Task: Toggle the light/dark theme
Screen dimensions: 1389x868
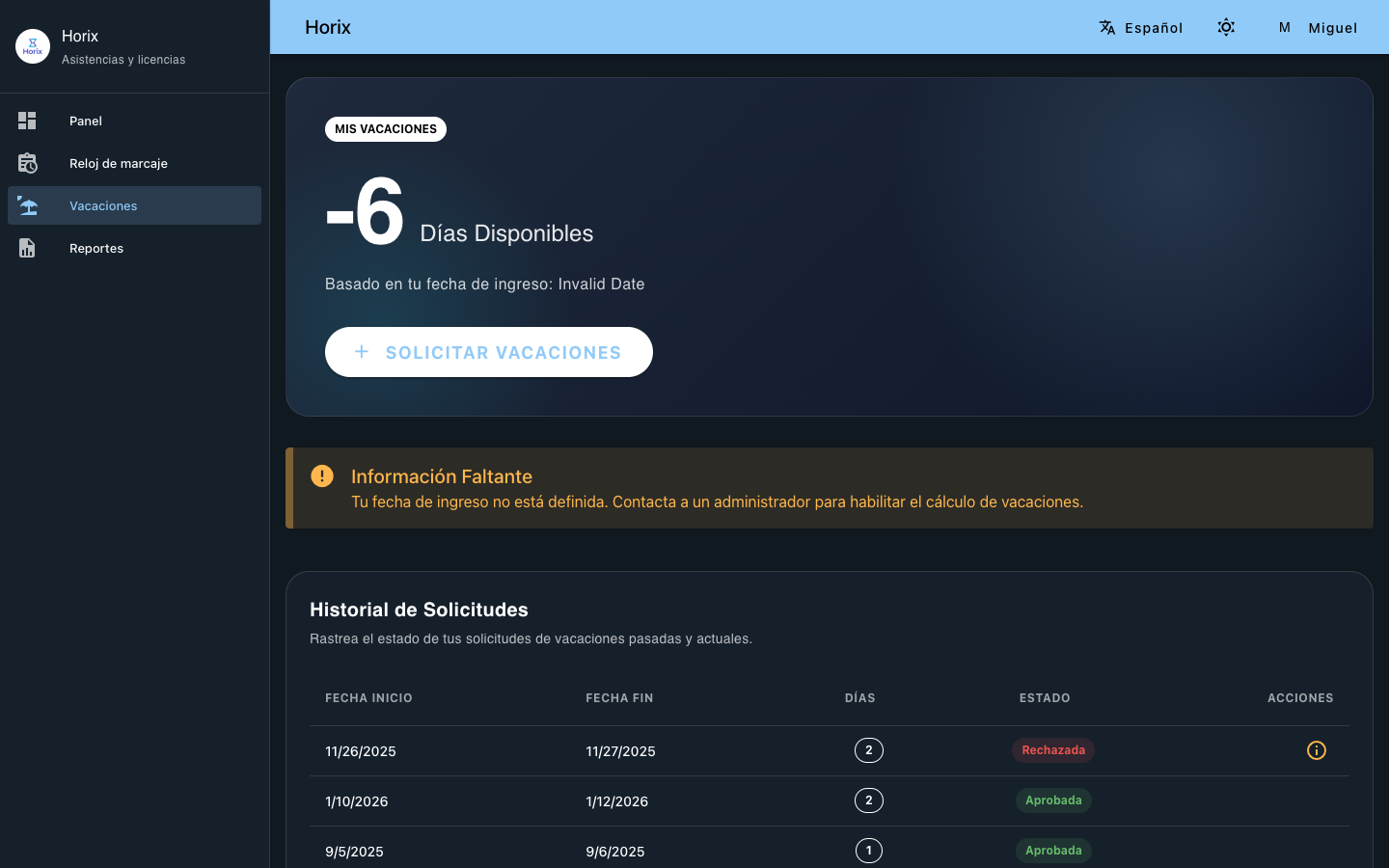Action: click(x=1226, y=27)
